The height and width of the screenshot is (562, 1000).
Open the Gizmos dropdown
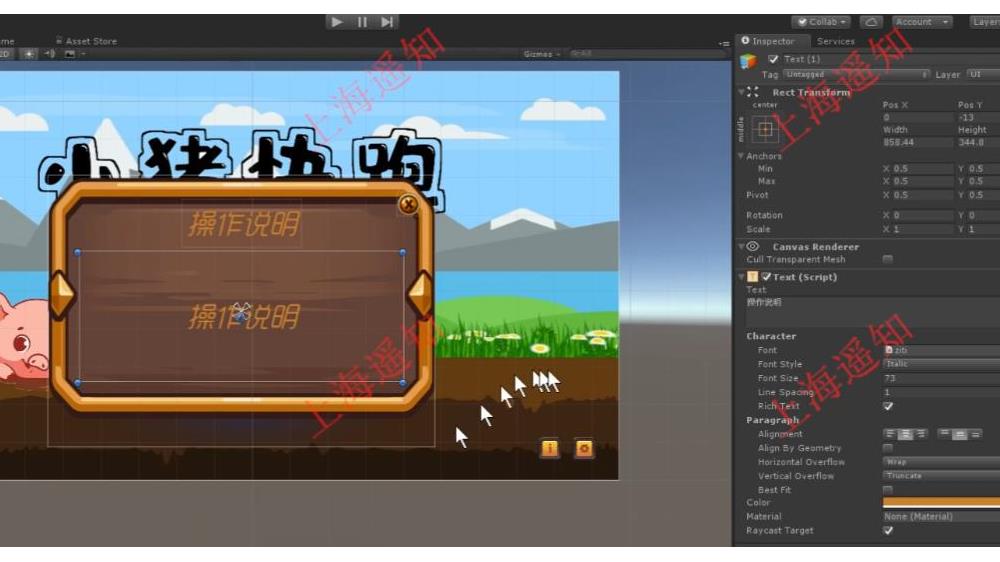(x=541, y=54)
